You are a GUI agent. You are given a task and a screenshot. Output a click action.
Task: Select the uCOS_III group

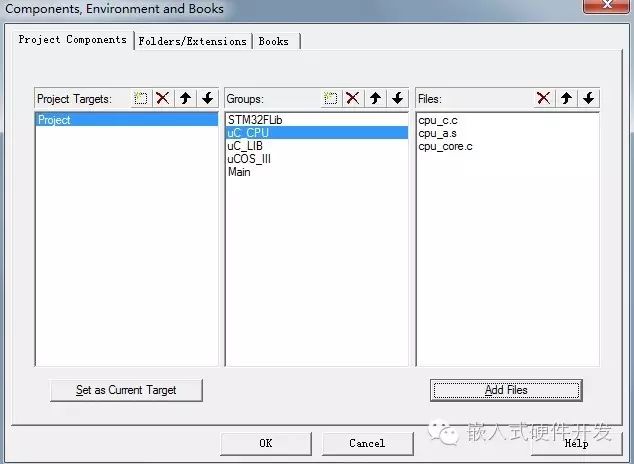coord(317,159)
